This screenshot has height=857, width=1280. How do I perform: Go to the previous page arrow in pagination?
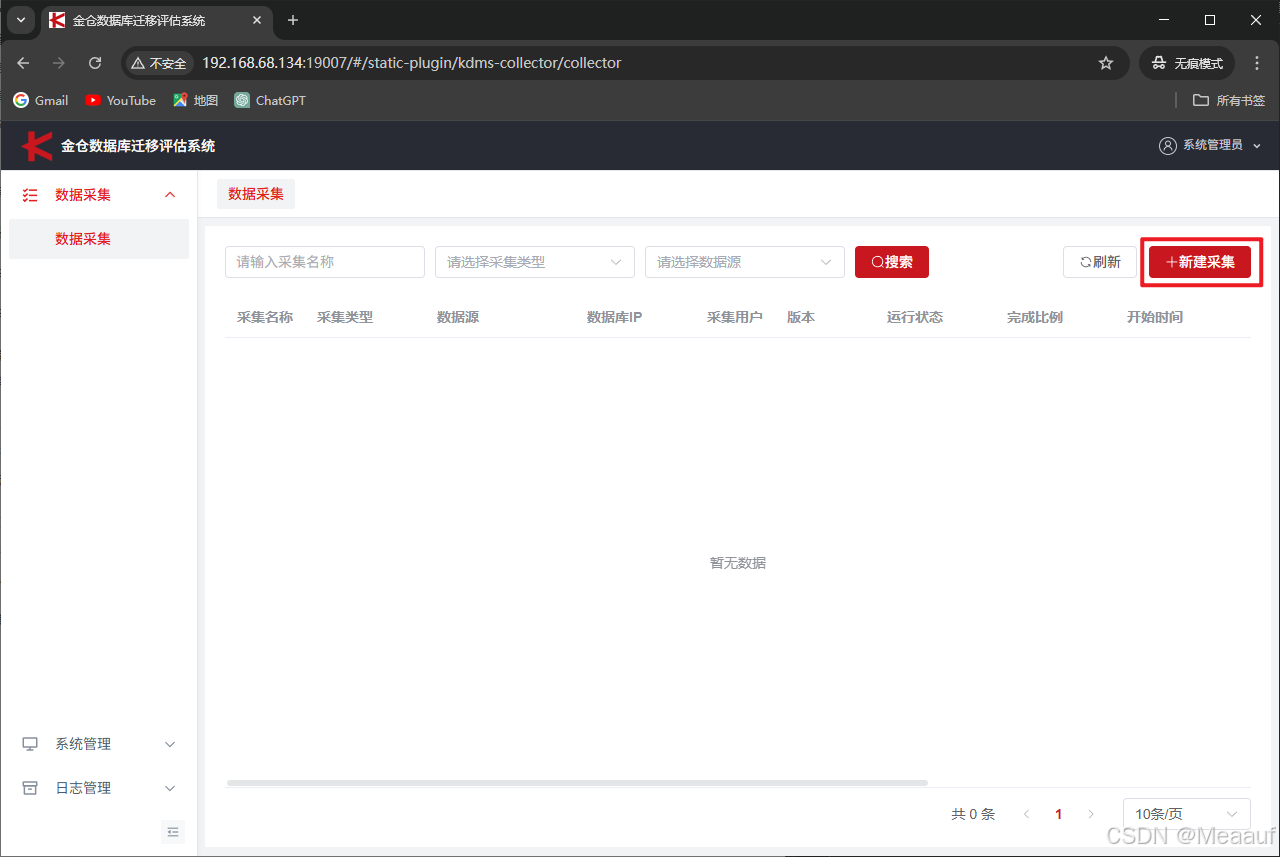(x=1027, y=814)
